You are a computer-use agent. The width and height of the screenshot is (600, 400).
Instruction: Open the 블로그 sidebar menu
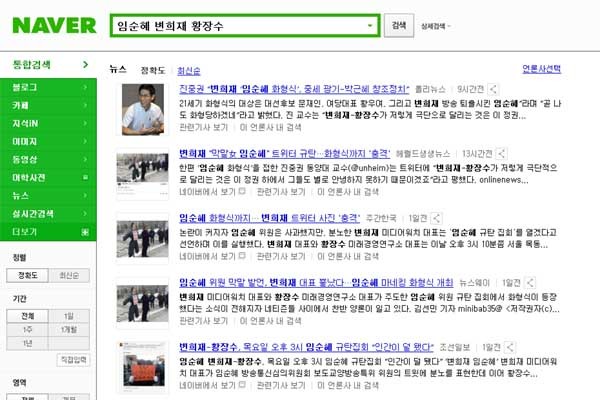click(48, 87)
